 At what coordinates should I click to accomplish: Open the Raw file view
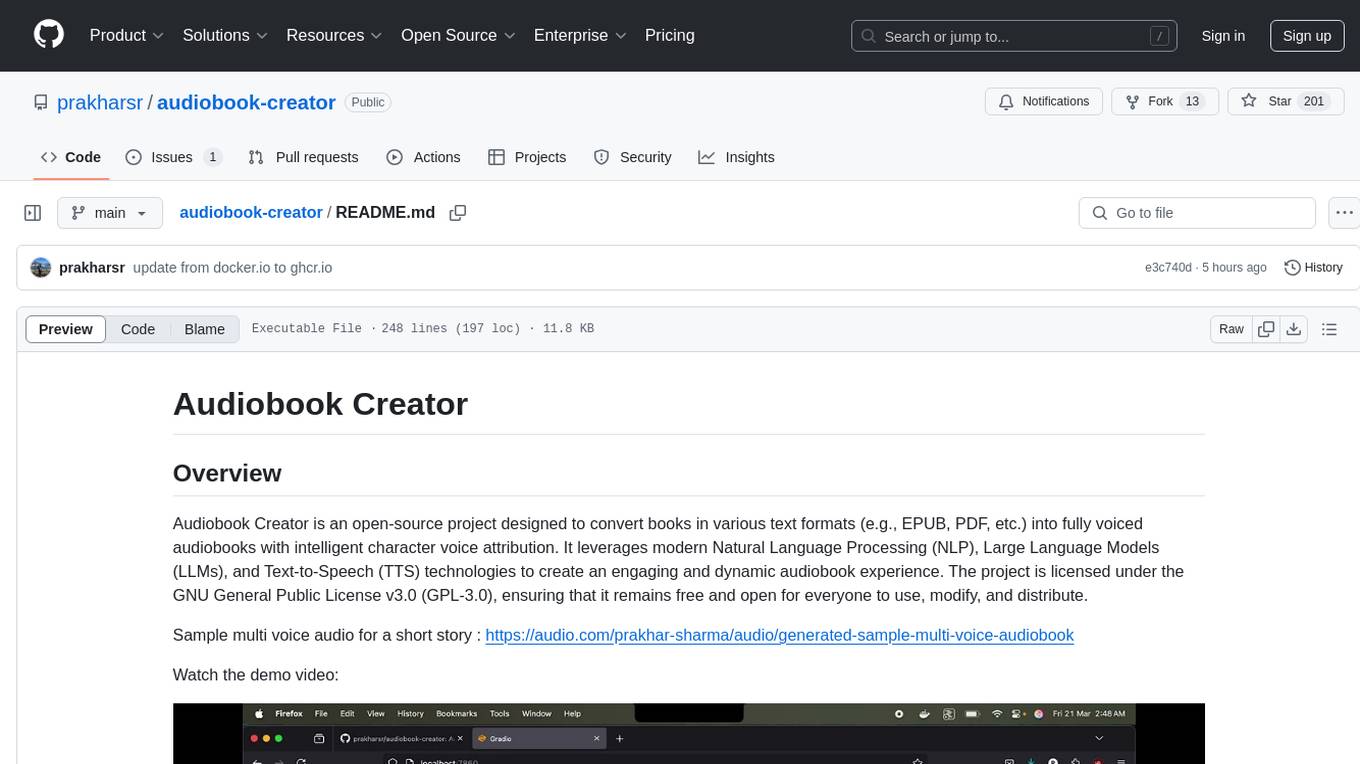(1231, 329)
